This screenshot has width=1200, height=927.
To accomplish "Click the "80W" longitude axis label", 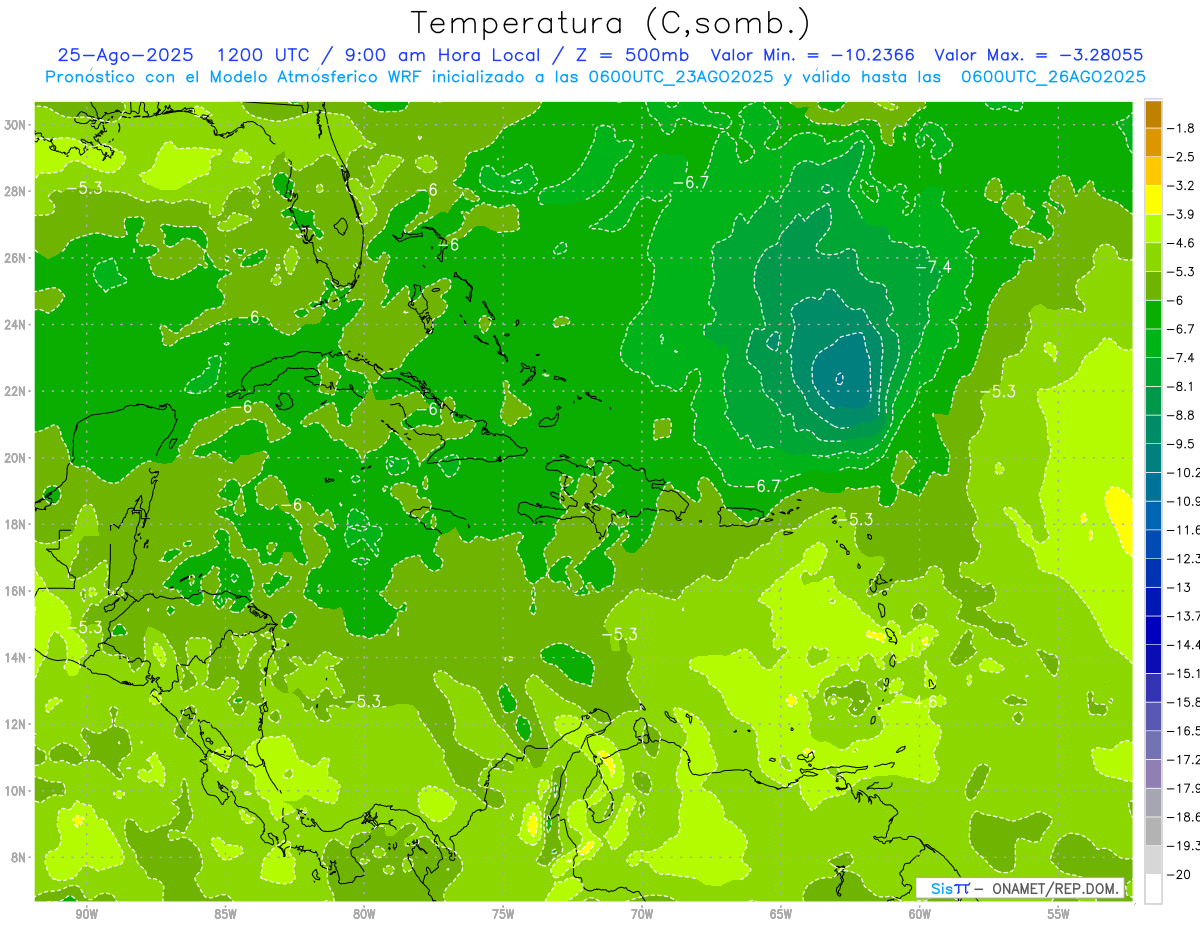I will [364, 913].
